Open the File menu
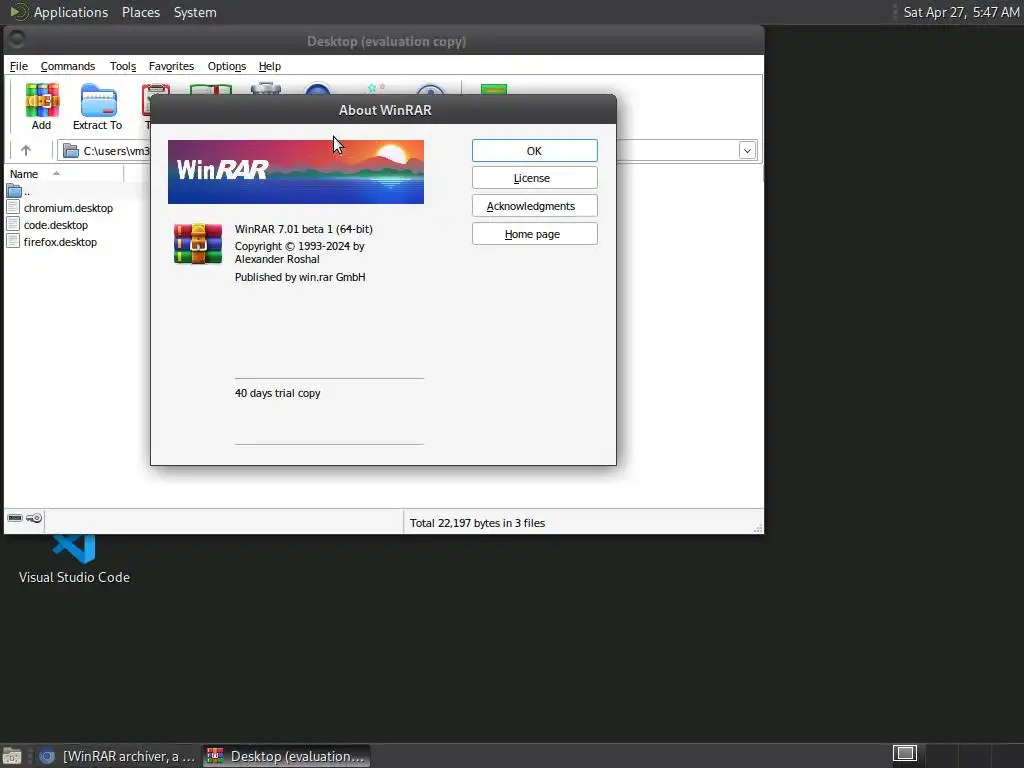 [x=18, y=66]
